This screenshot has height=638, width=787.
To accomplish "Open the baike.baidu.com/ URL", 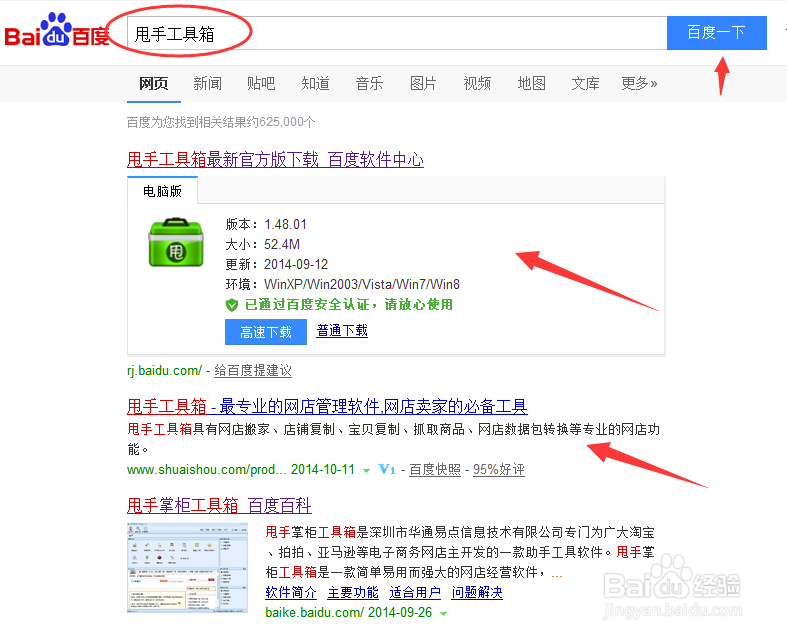I will pos(314,612).
